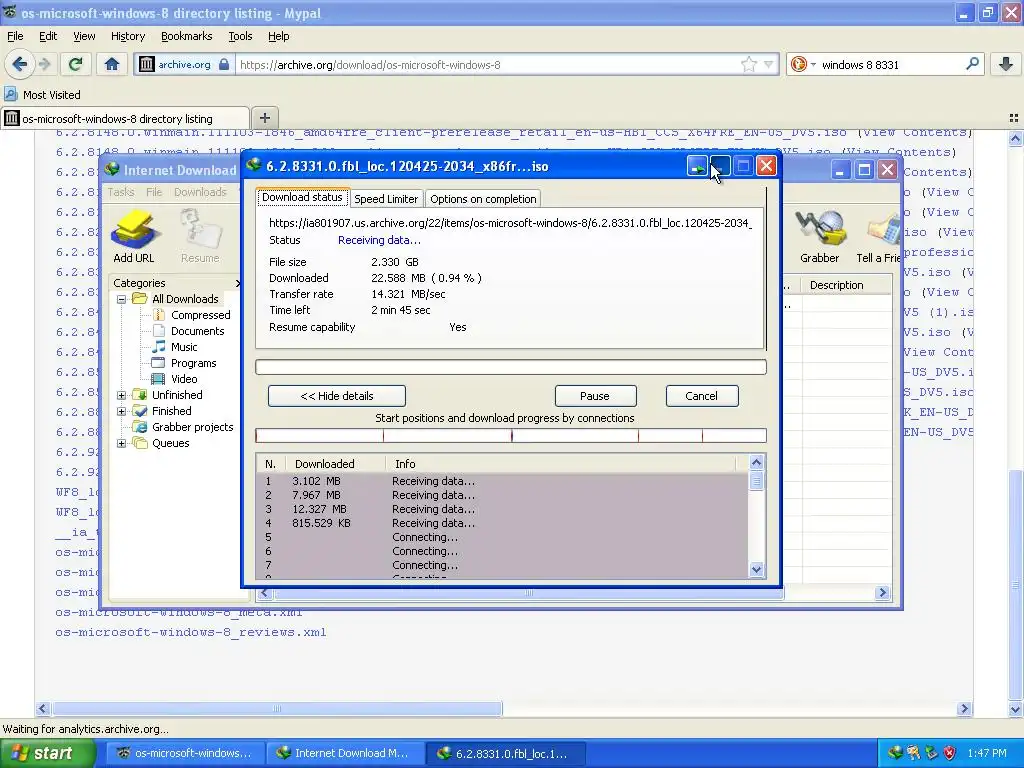Open the URL bar history dropdown arrow
The height and width of the screenshot is (768, 1024).
[x=769, y=64]
